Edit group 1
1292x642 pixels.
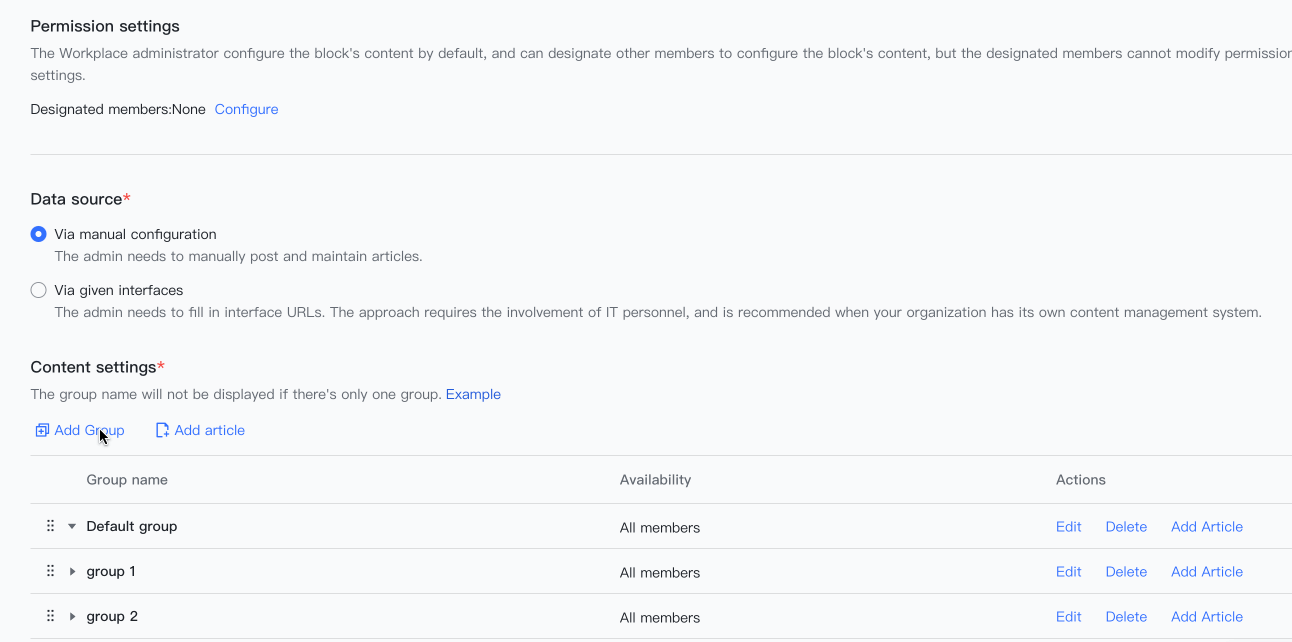1068,570
